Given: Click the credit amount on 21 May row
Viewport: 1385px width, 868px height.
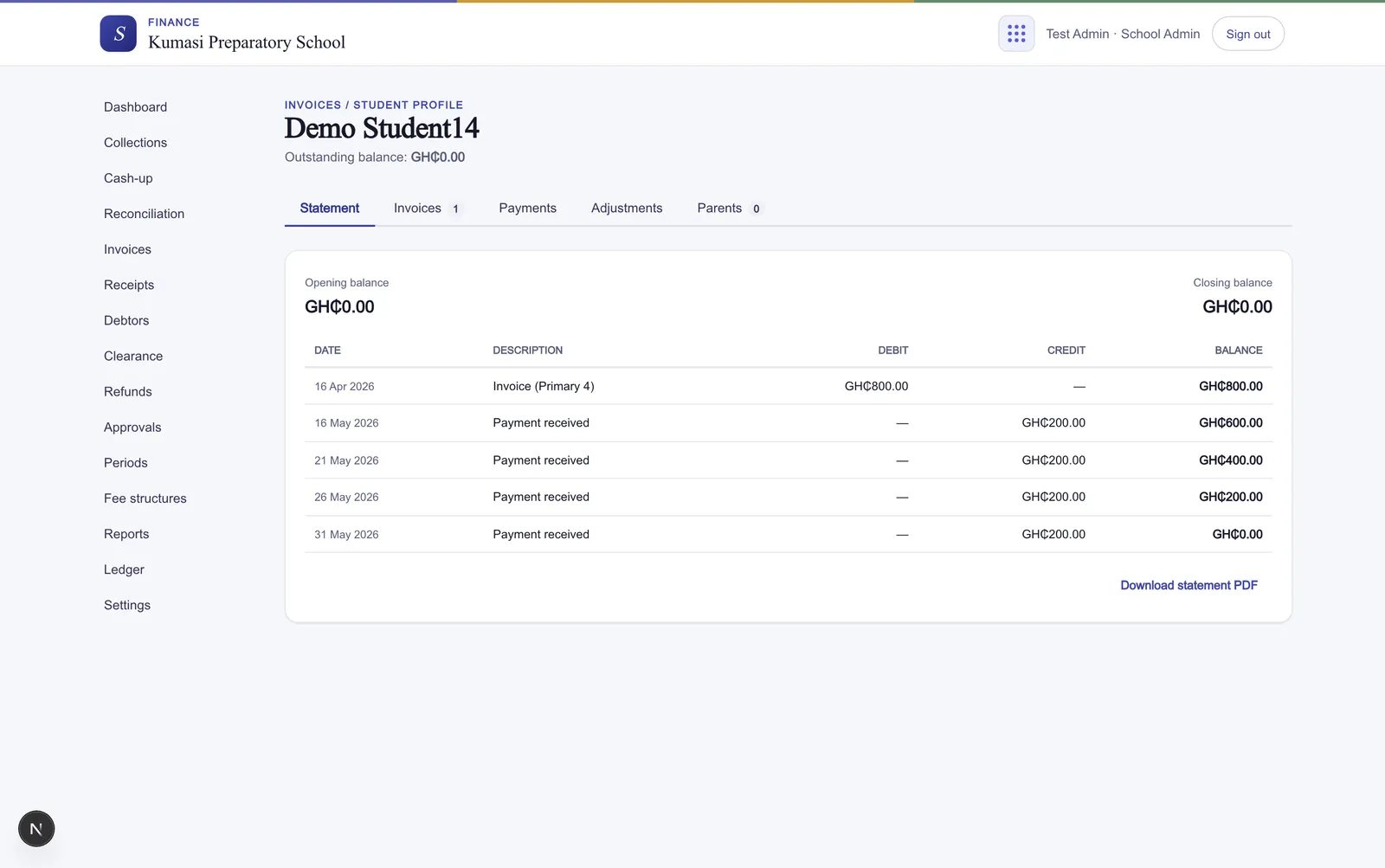Looking at the screenshot, I should point(1053,460).
